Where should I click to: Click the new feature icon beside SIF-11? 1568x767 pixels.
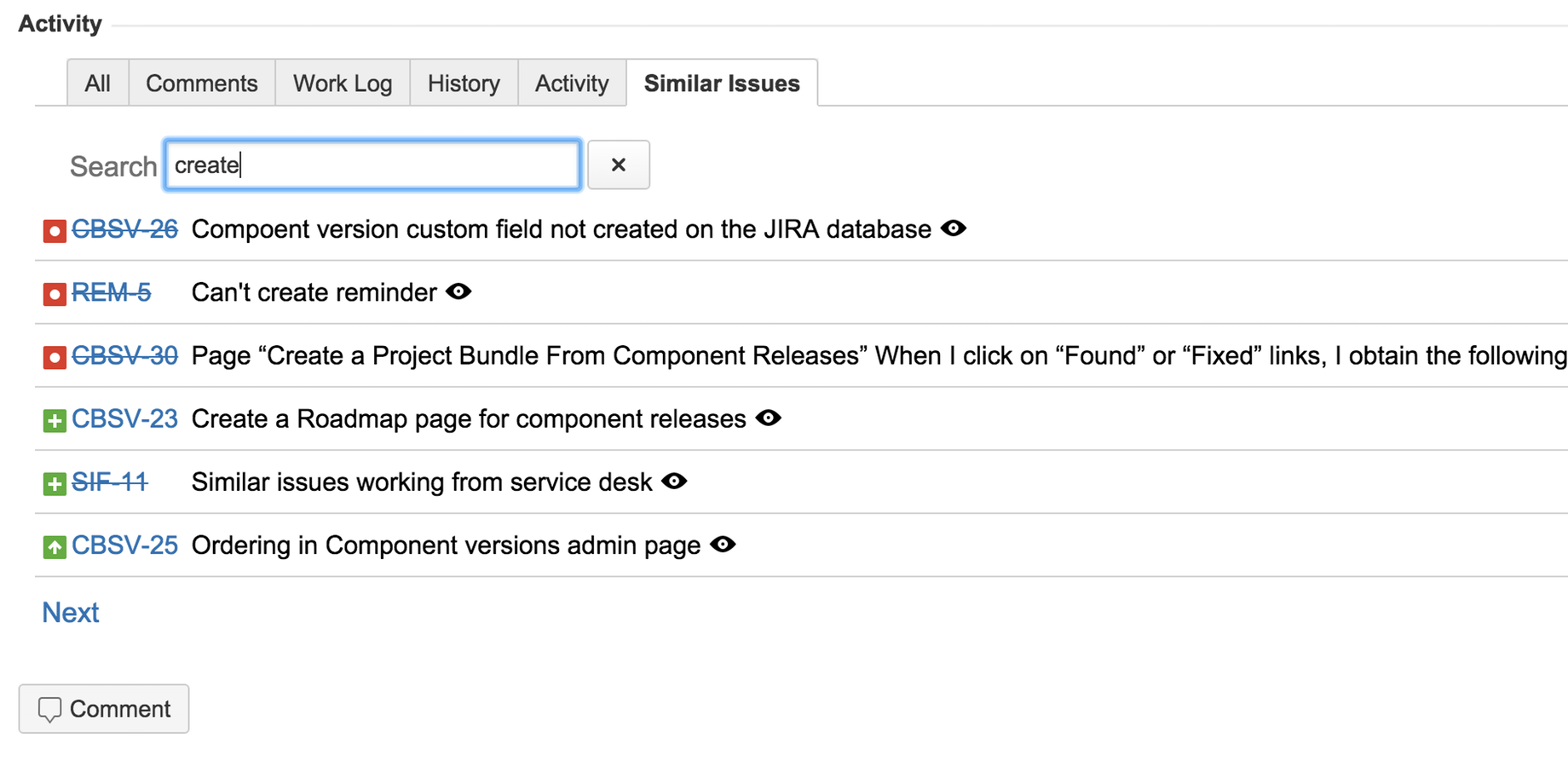click(55, 483)
